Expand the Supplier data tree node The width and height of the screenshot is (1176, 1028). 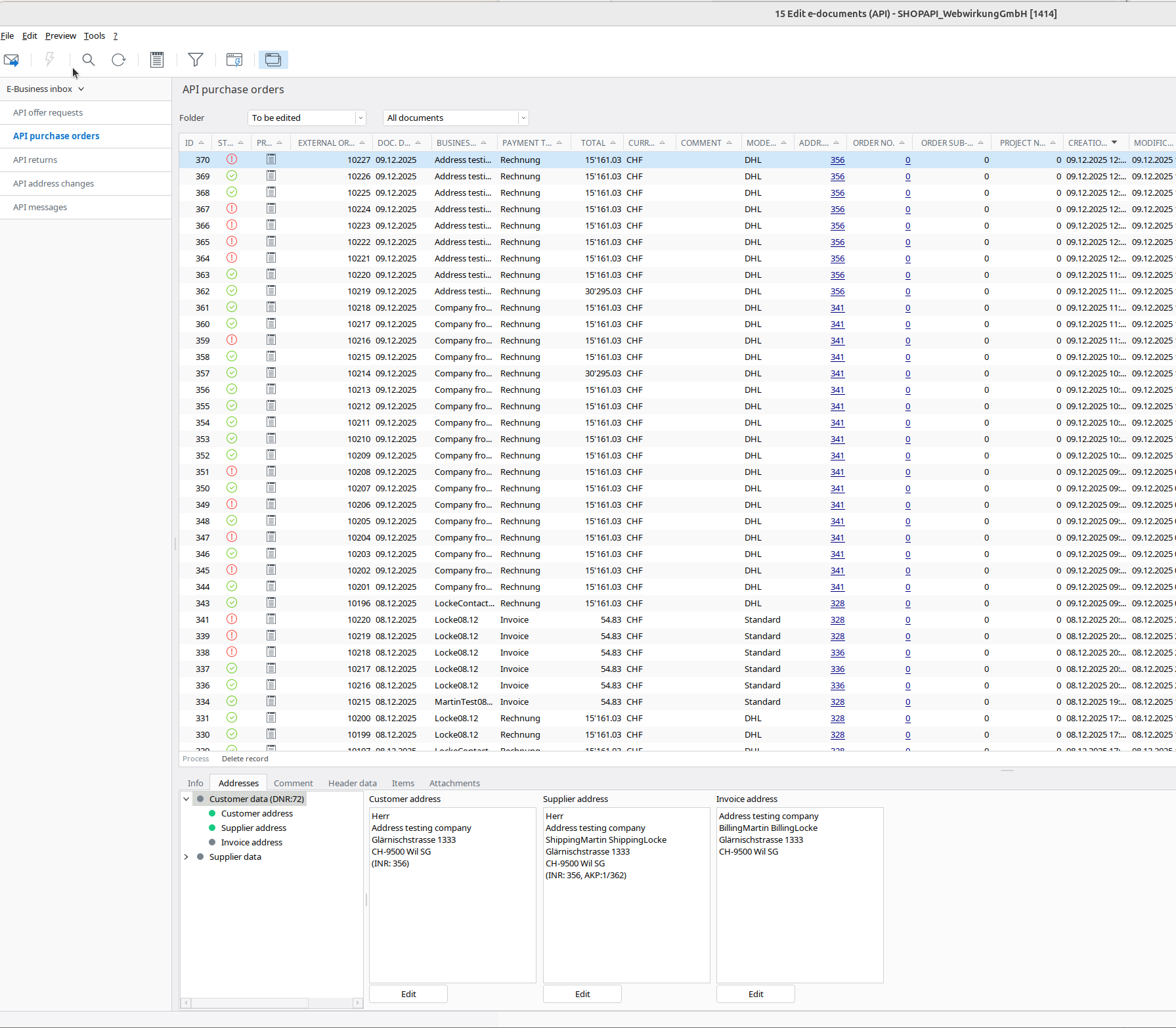[x=186, y=857]
